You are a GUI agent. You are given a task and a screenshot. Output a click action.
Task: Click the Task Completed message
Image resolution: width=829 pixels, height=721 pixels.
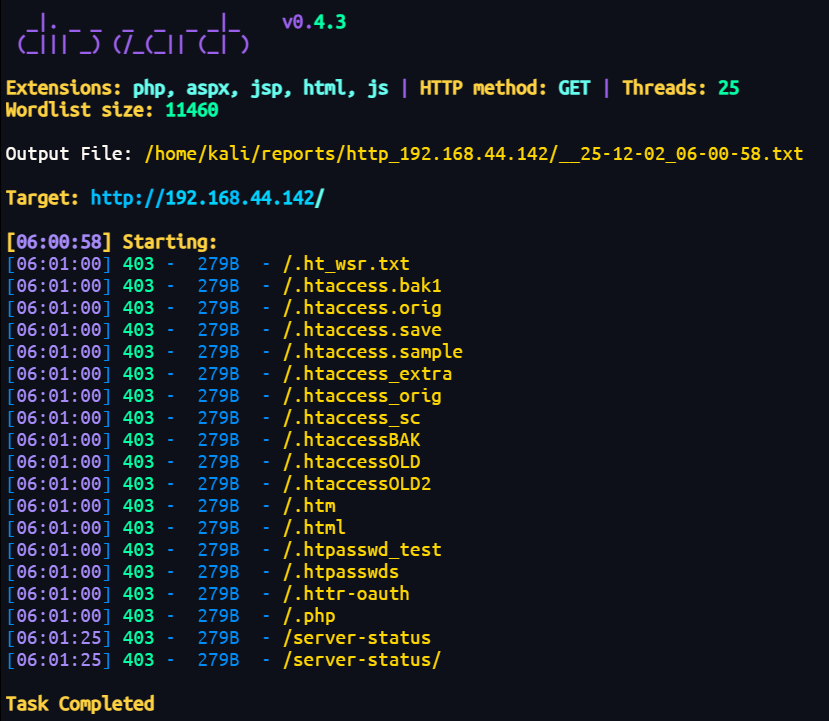click(x=80, y=704)
